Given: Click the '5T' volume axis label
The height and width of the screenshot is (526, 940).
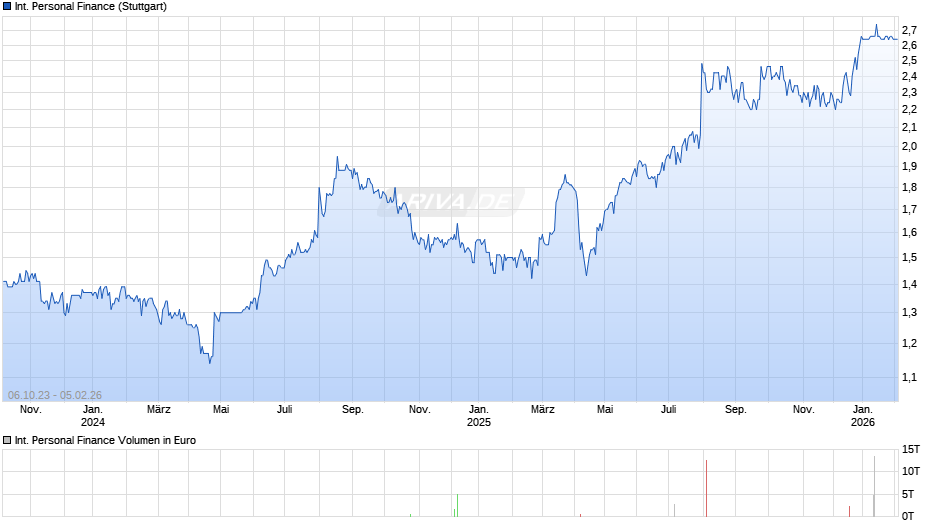Looking at the screenshot, I should point(908,494).
